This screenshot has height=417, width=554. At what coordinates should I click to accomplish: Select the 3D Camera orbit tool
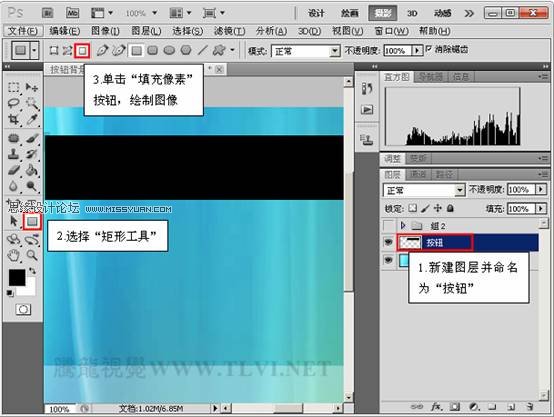(32, 240)
